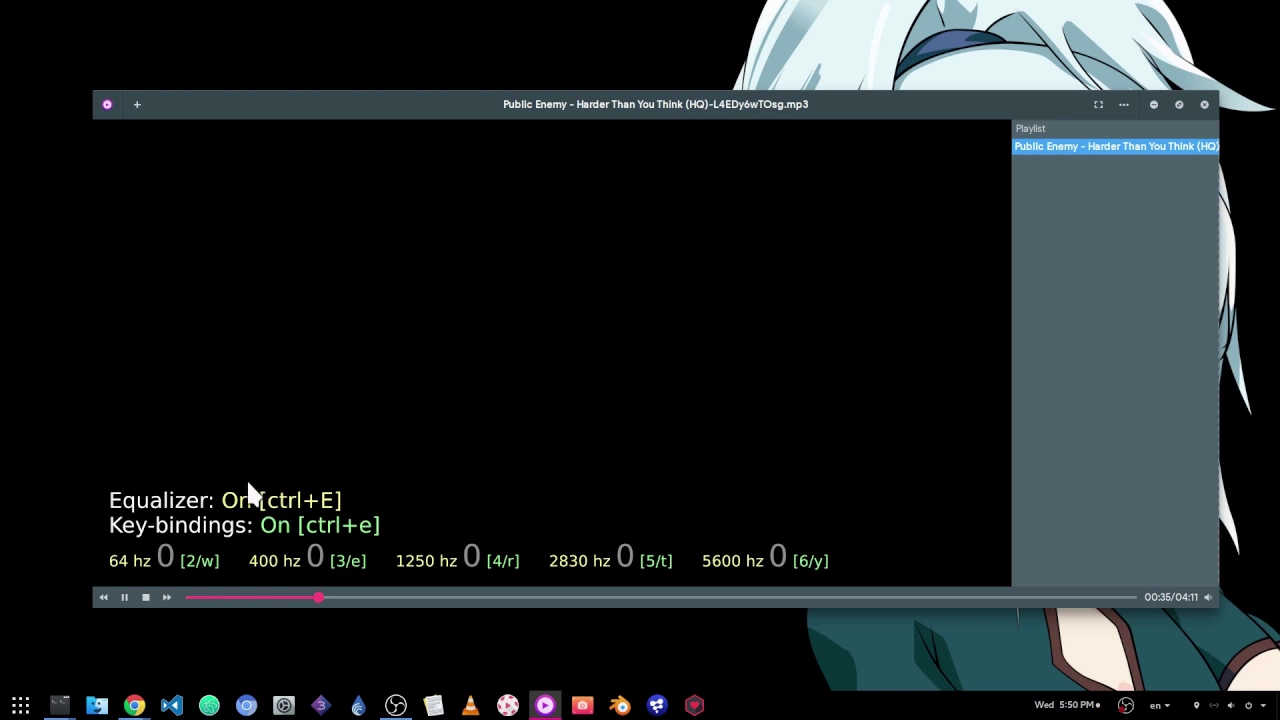Launch VLC media player from the taskbar
Screen dimensions: 1280x720
[470, 705]
